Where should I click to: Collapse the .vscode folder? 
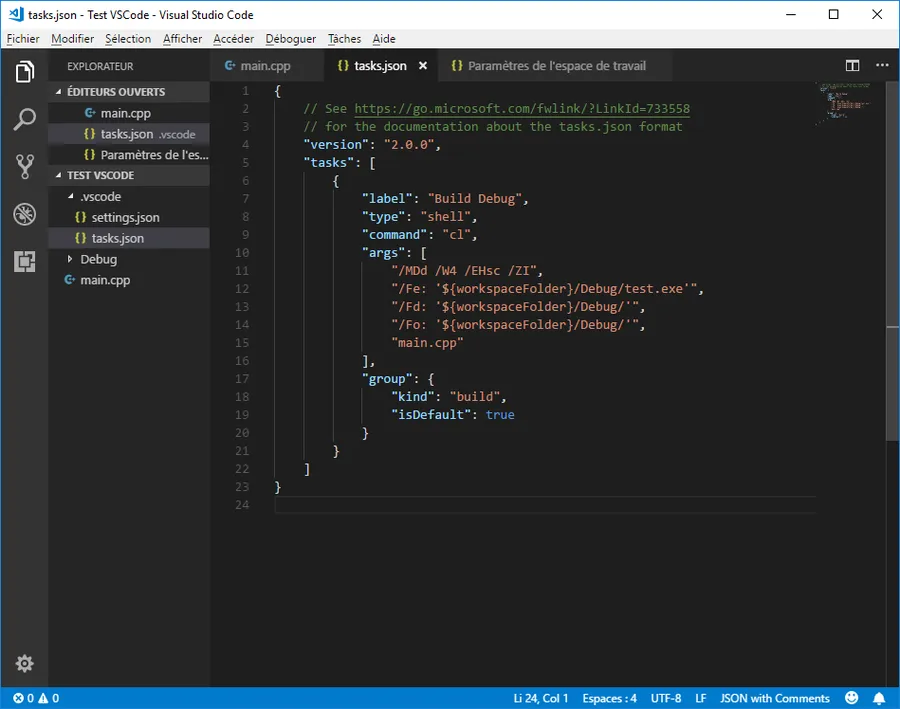tap(70, 196)
